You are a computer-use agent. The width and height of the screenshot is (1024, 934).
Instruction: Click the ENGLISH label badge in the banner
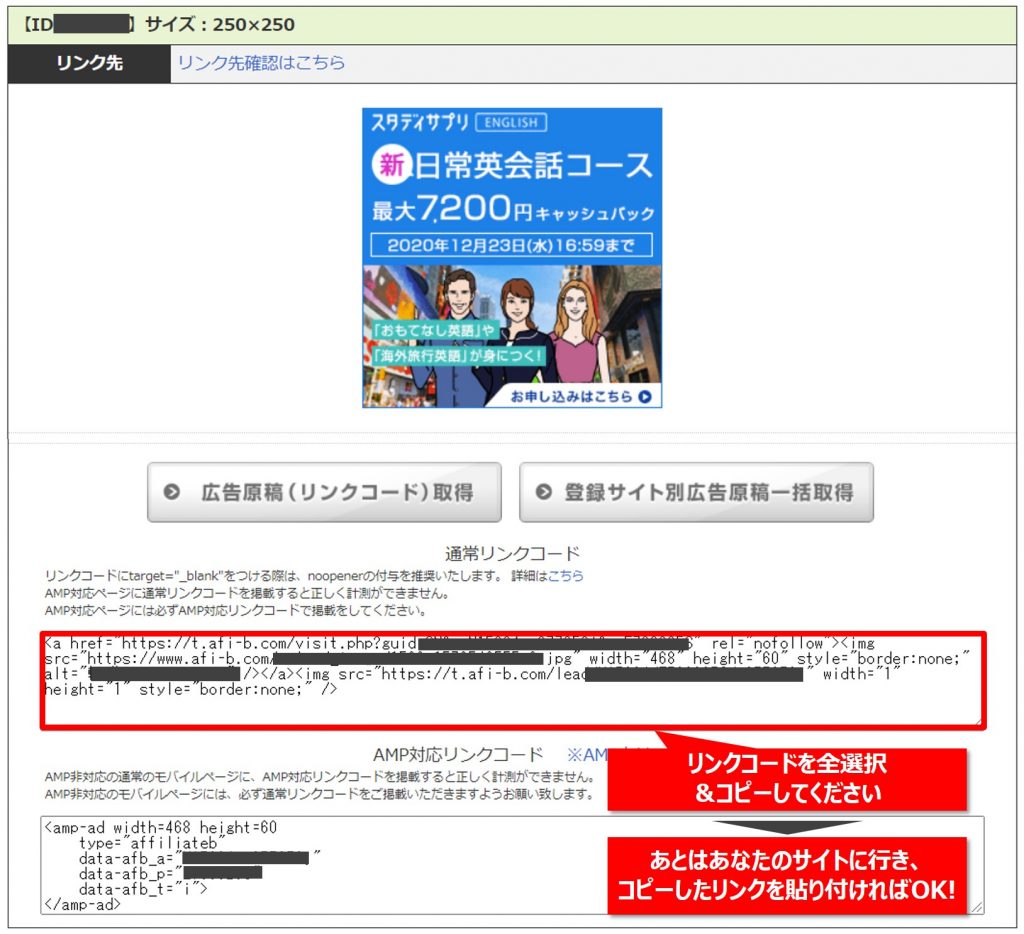511,123
